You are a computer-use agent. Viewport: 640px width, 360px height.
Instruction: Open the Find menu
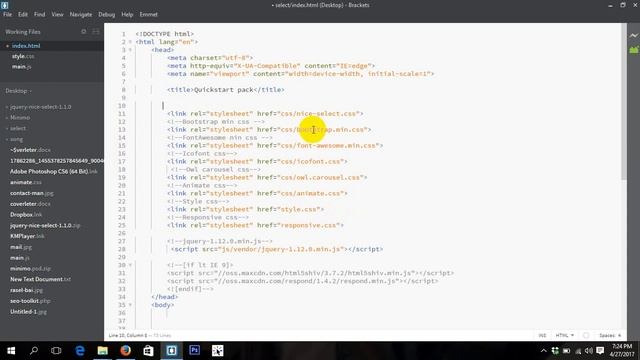click(40, 14)
